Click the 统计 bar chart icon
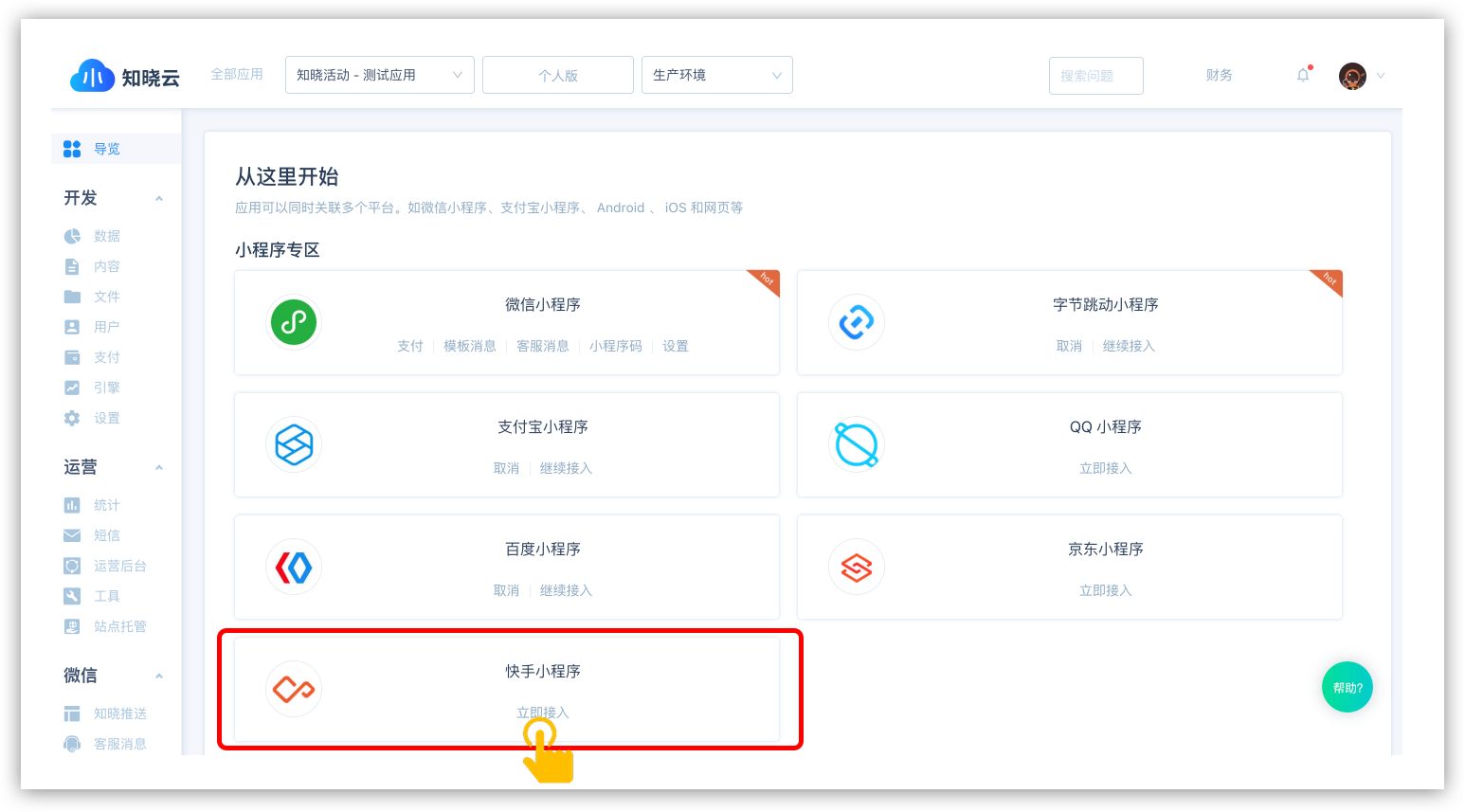 [72, 505]
